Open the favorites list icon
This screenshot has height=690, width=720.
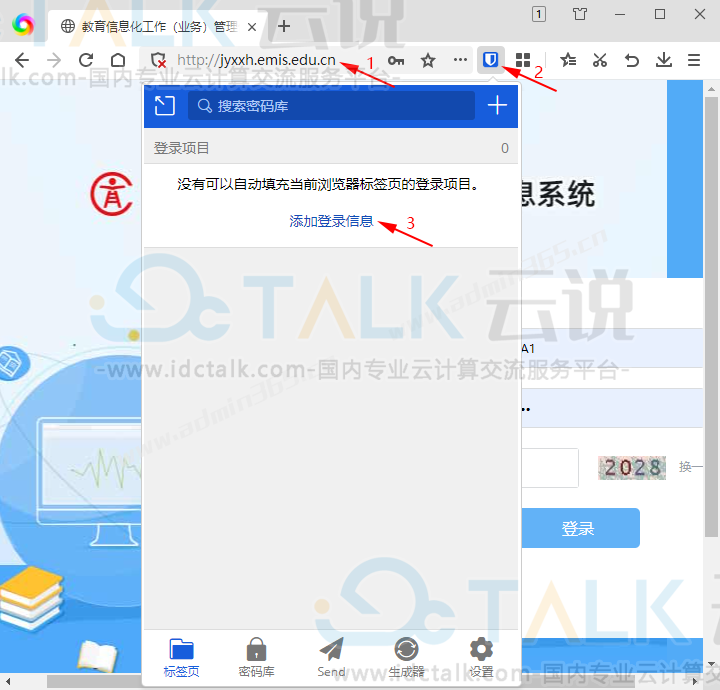(x=568, y=60)
